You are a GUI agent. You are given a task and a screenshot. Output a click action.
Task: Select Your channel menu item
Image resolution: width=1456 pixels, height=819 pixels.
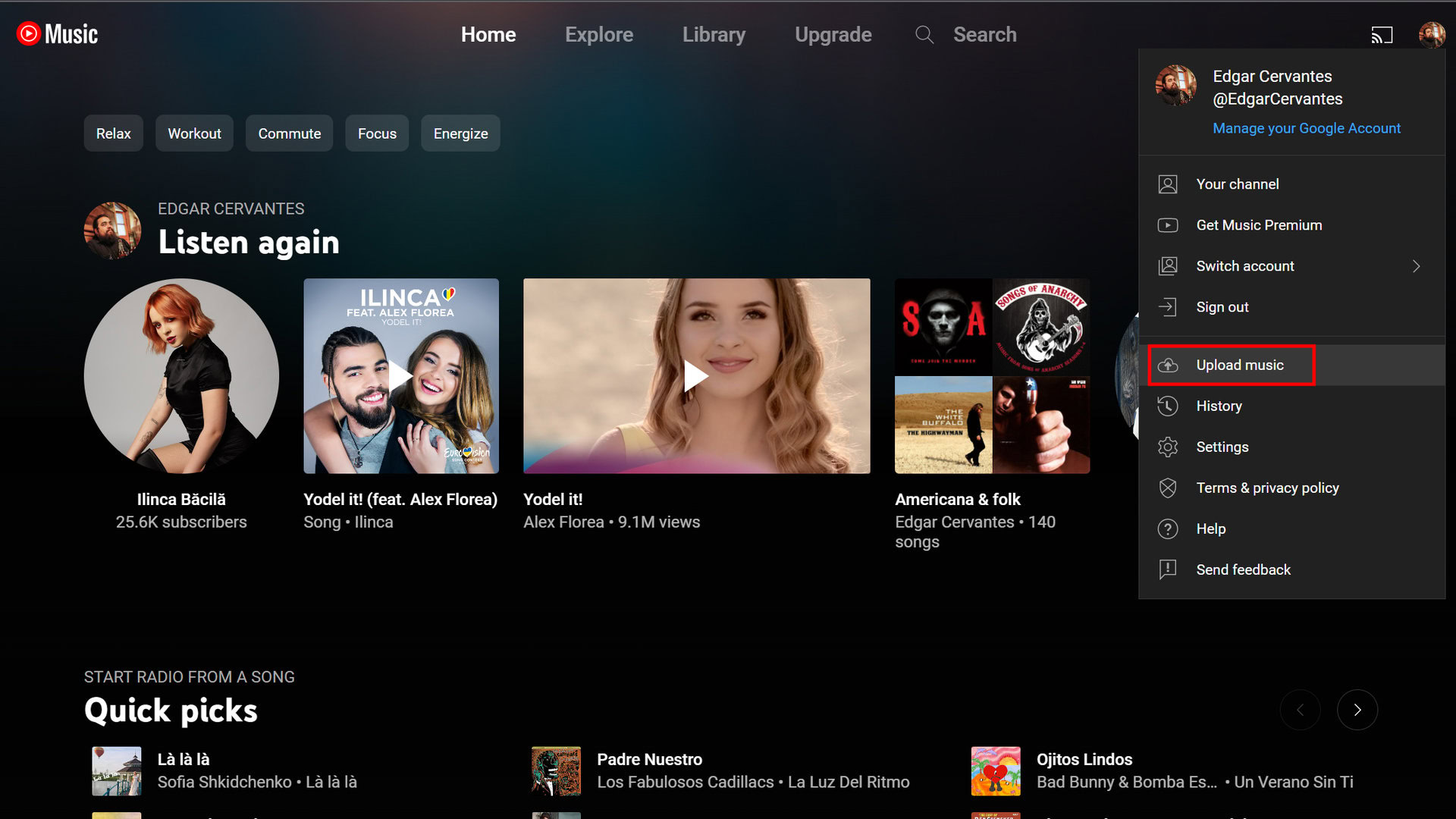pyautogui.click(x=1237, y=184)
